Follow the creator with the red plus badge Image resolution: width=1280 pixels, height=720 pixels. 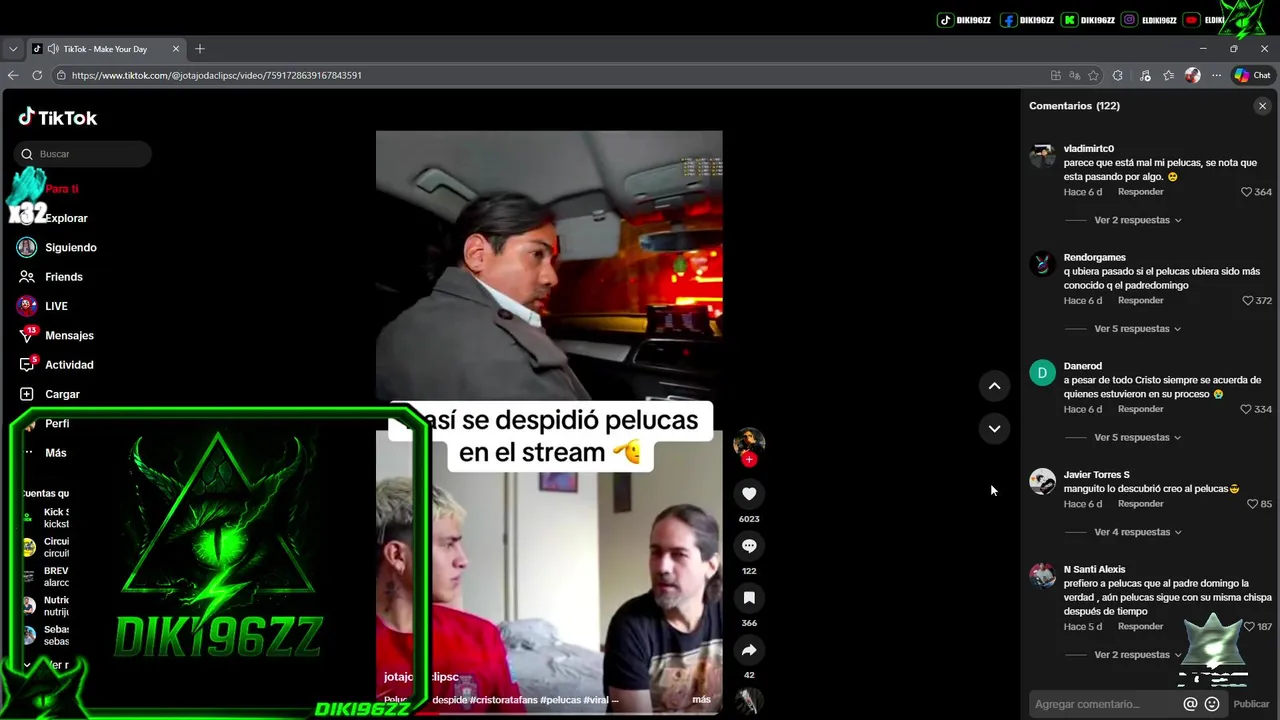pos(749,459)
